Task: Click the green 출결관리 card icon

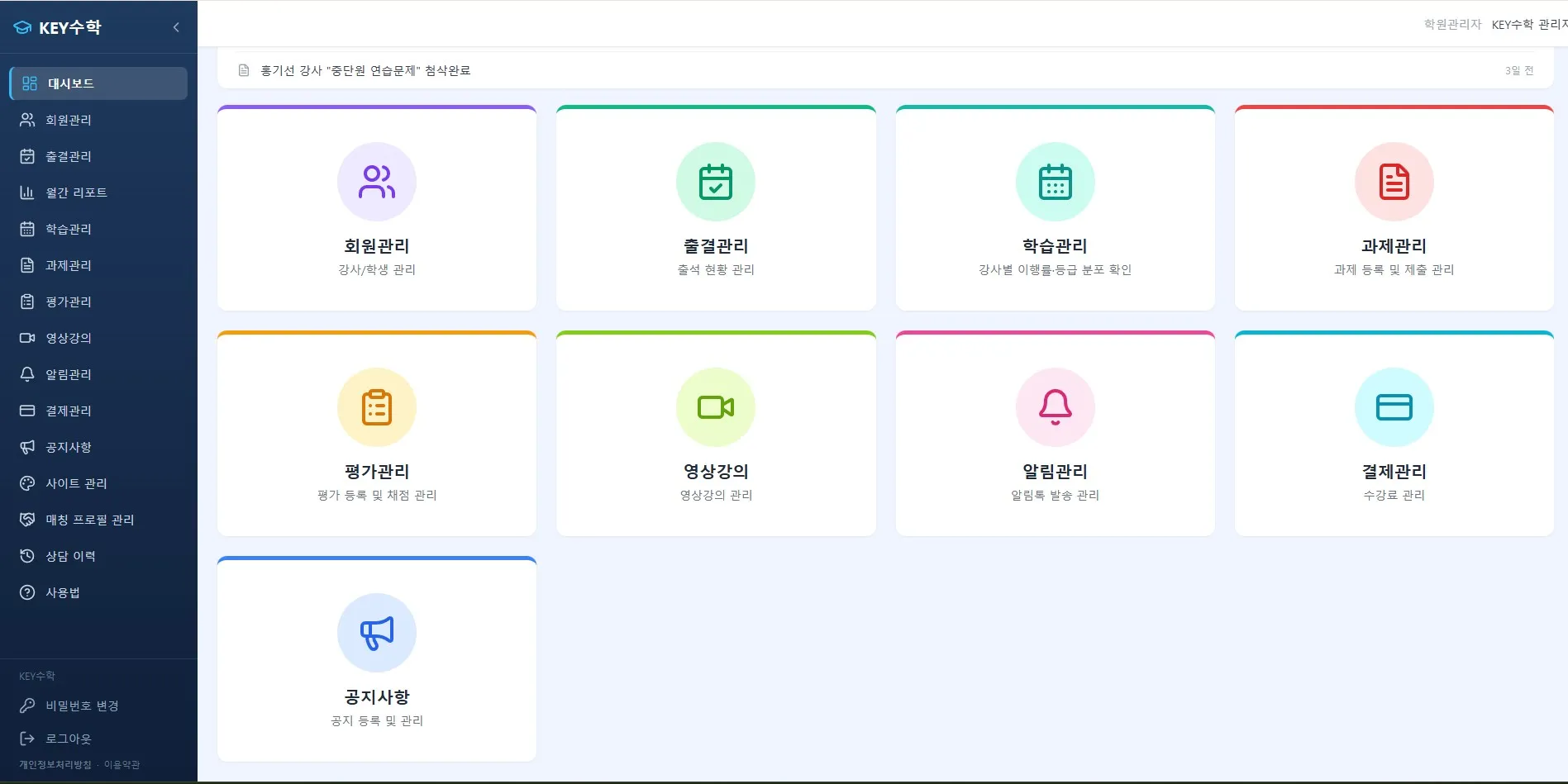Action: tap(716, 182)
